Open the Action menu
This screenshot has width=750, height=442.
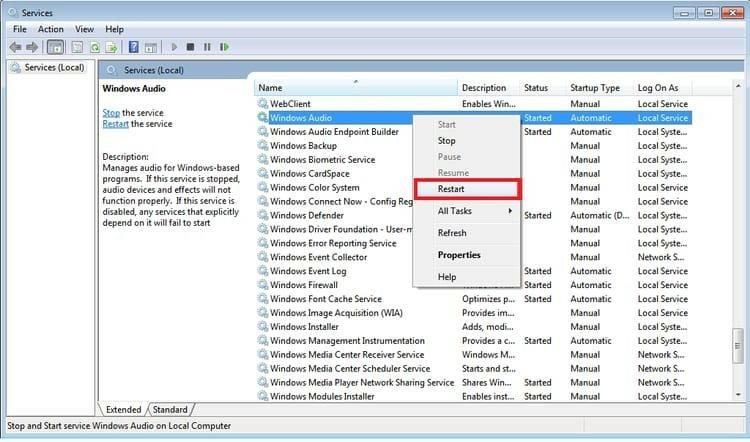coord(51,29)
